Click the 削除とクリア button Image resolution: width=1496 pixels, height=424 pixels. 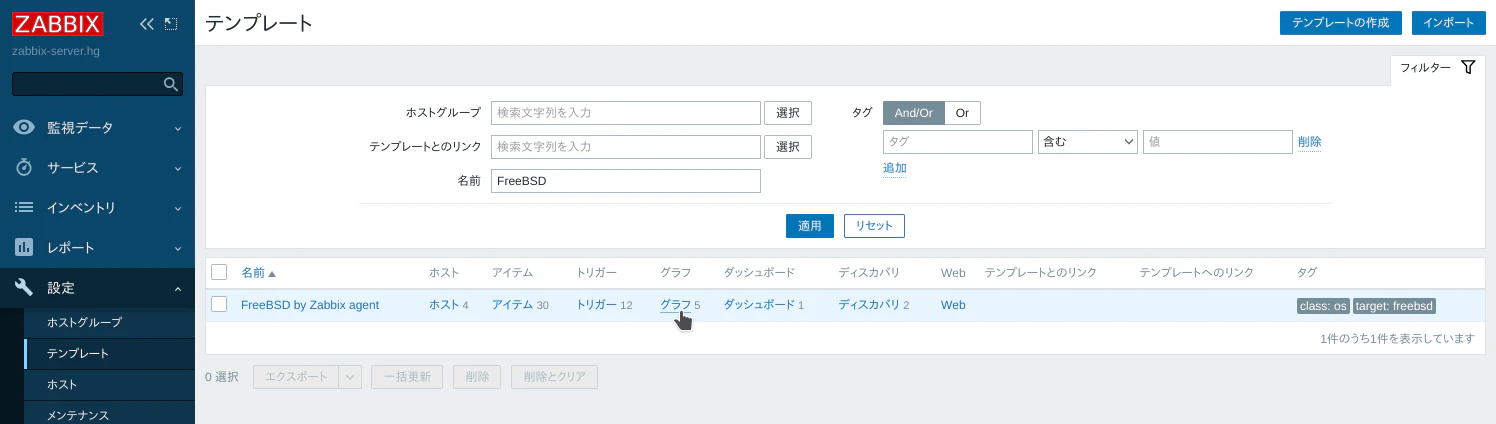tap(555, 377)
